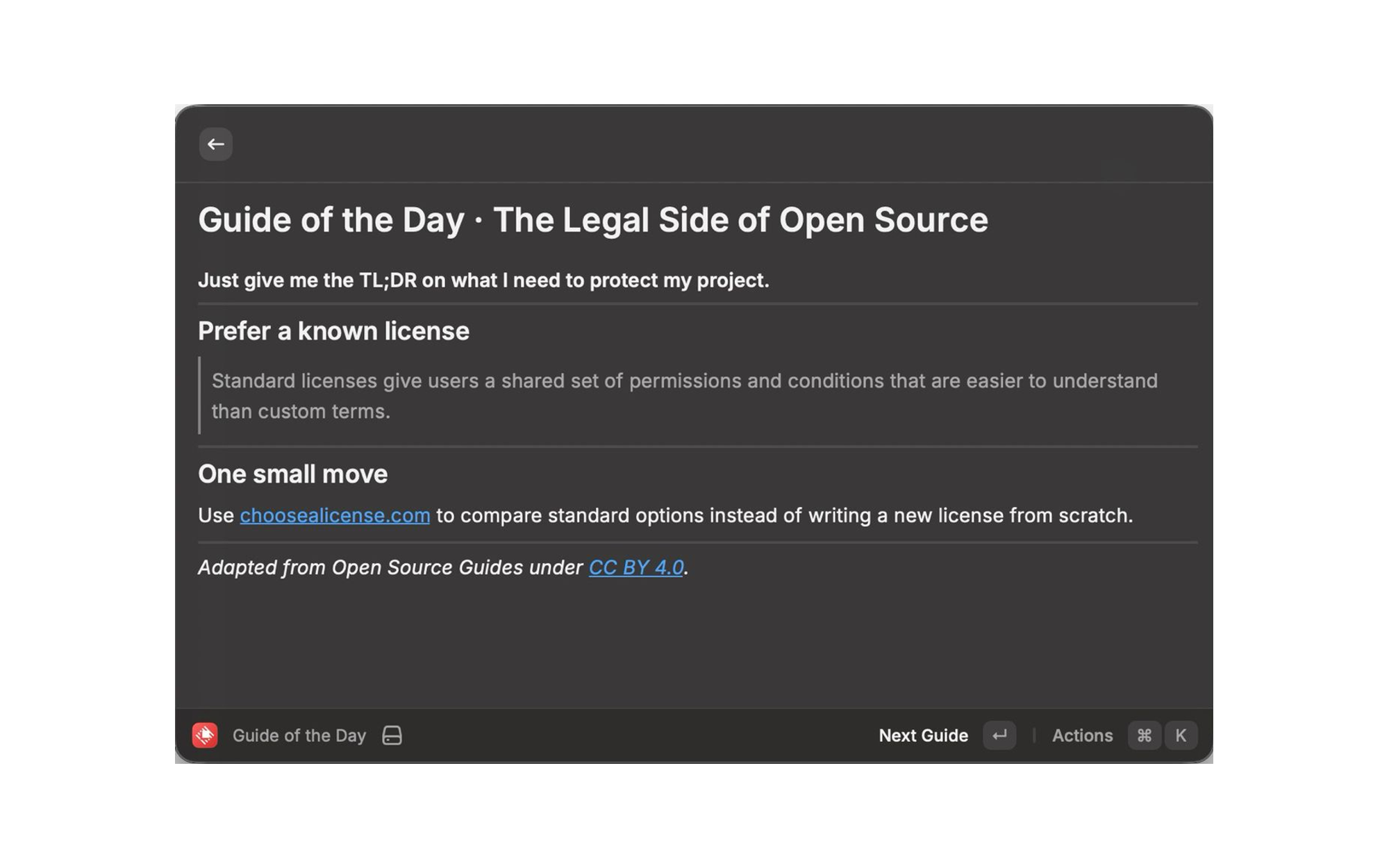Open the CC BY 4.0 license link
This screenshot has height=868, width=1389.
636,567
